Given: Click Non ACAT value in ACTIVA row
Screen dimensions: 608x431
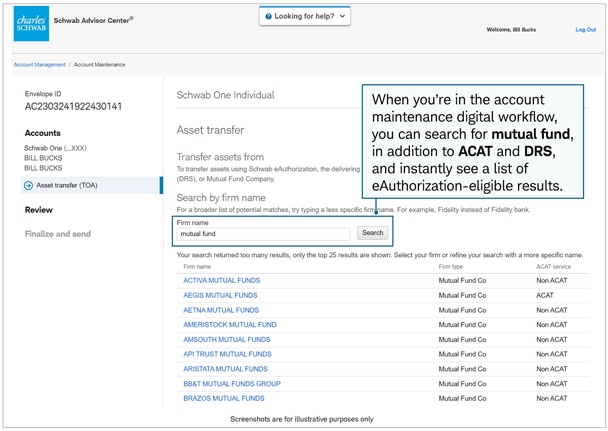Looking at the screenshot, I should [x=552, y=281].
